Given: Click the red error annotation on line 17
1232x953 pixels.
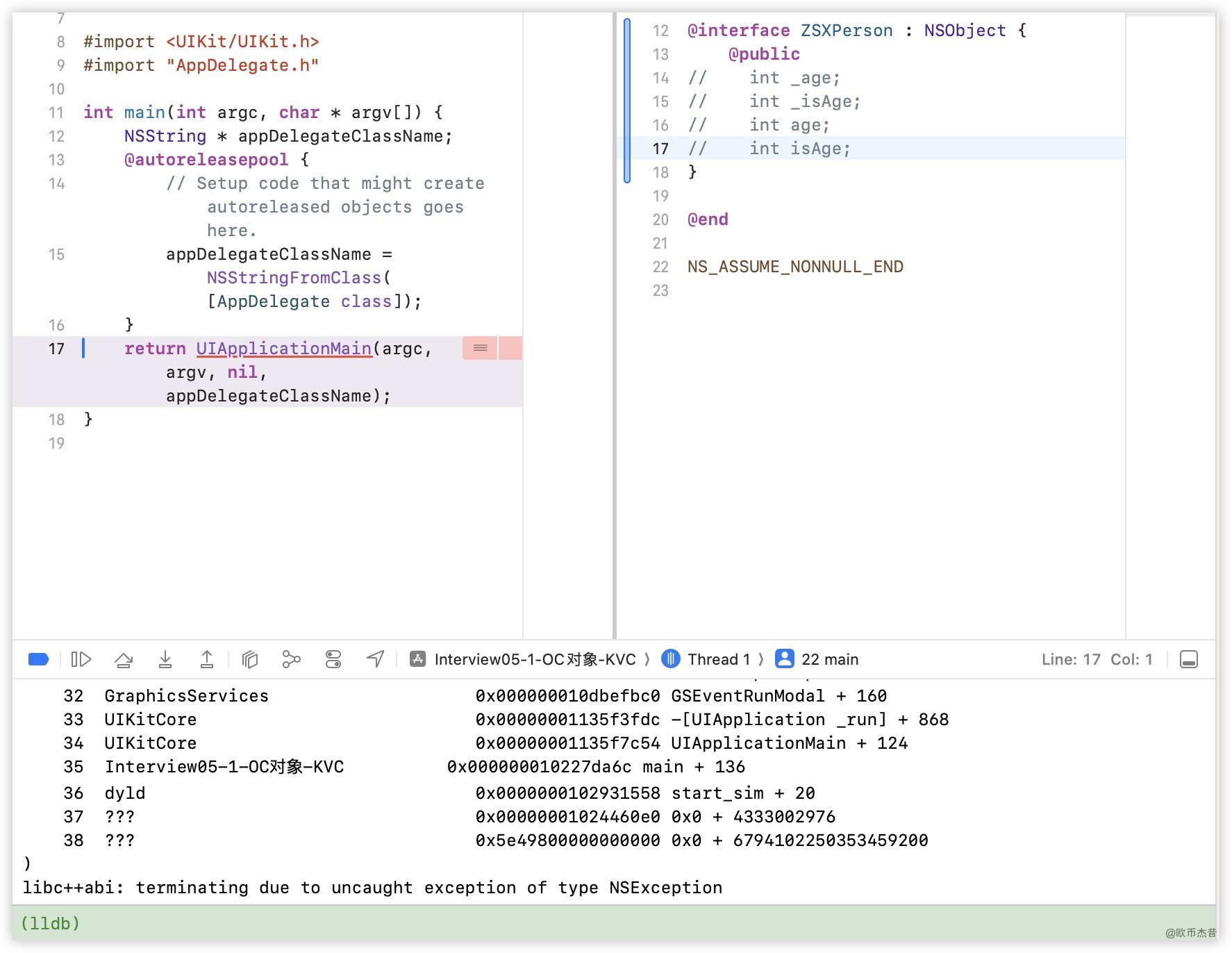Looking at the screenshot, I should 480,348.
